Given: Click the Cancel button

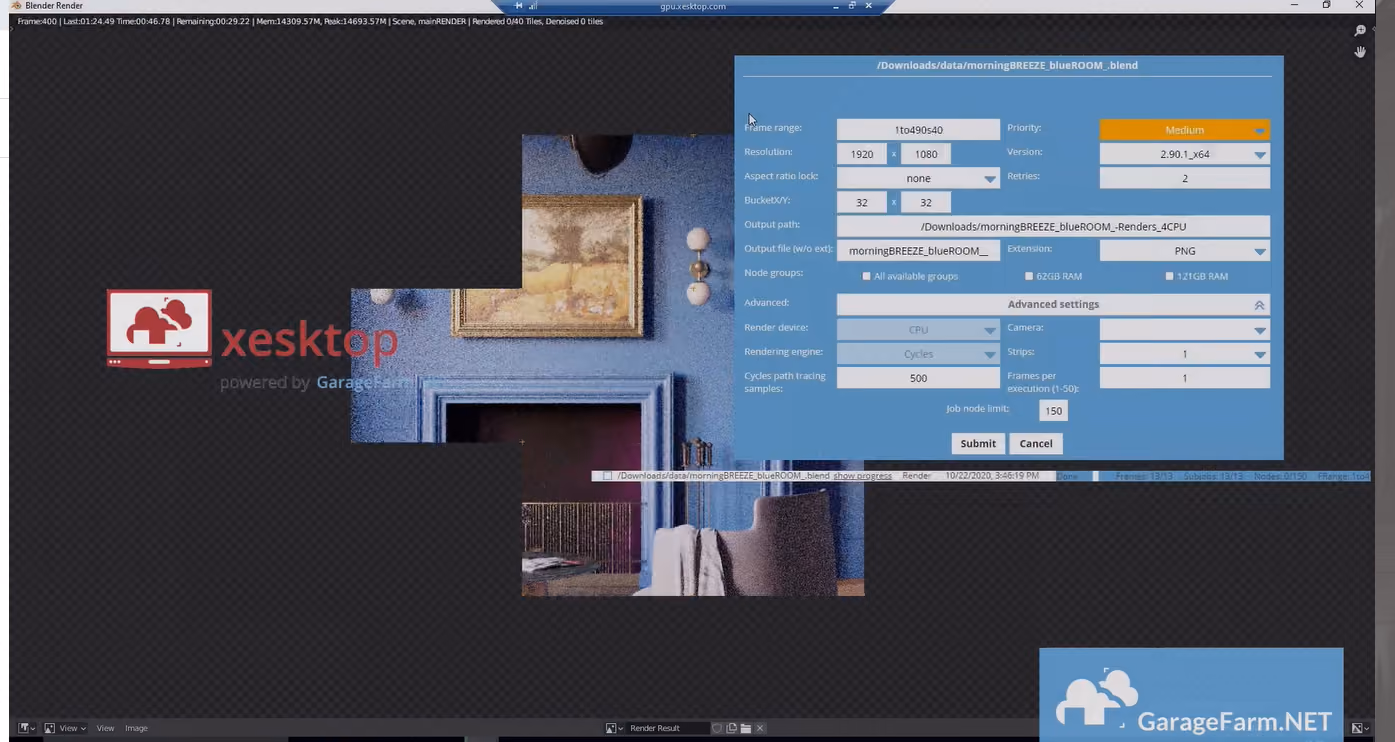Looking at the screenshot, I should [x=1036, y=443].
